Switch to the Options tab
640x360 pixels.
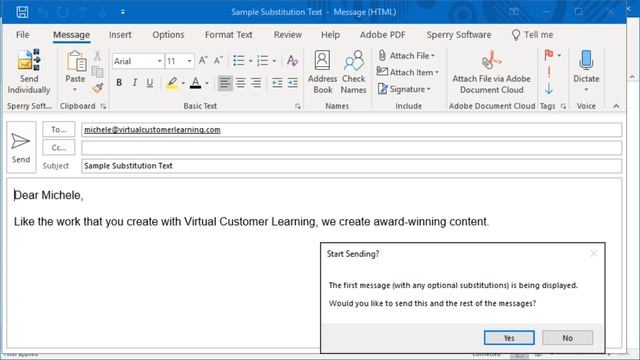tap(168, 35)
